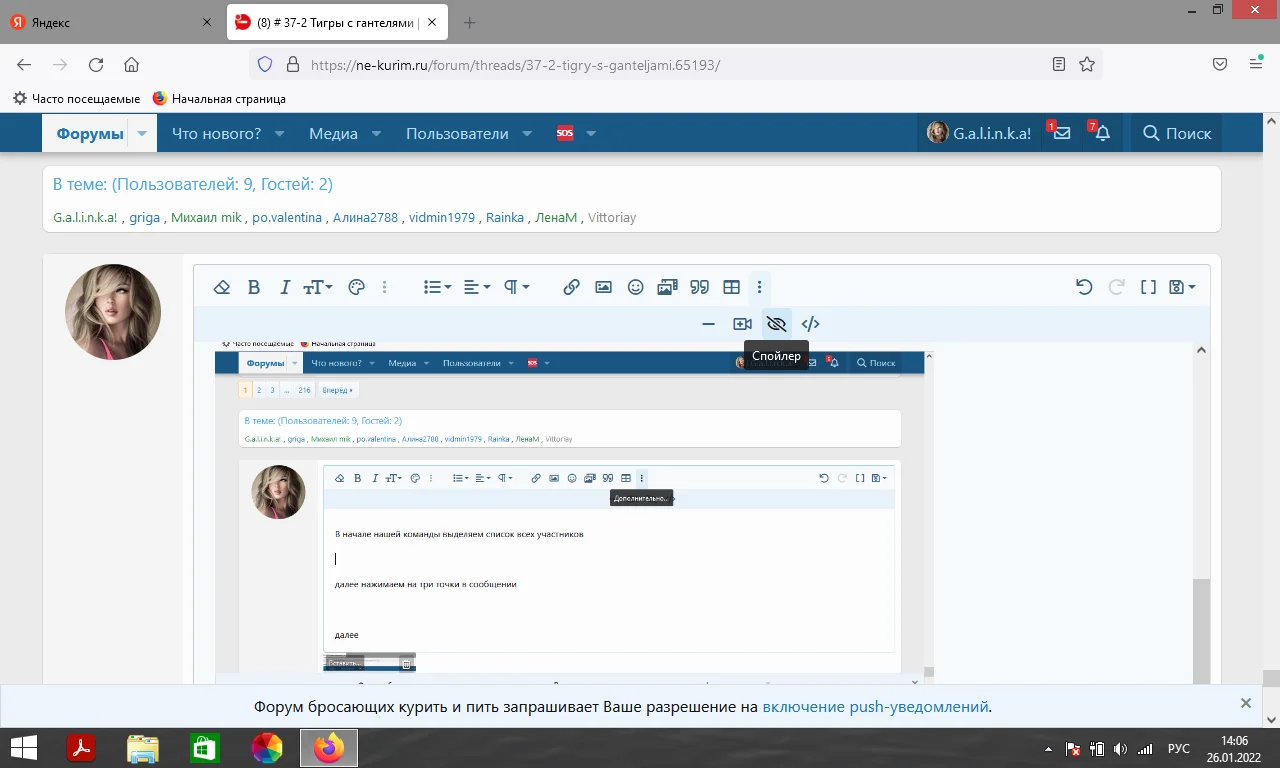
Task: Open the paragraph format dropdown
Action: (x=516, y=287)
